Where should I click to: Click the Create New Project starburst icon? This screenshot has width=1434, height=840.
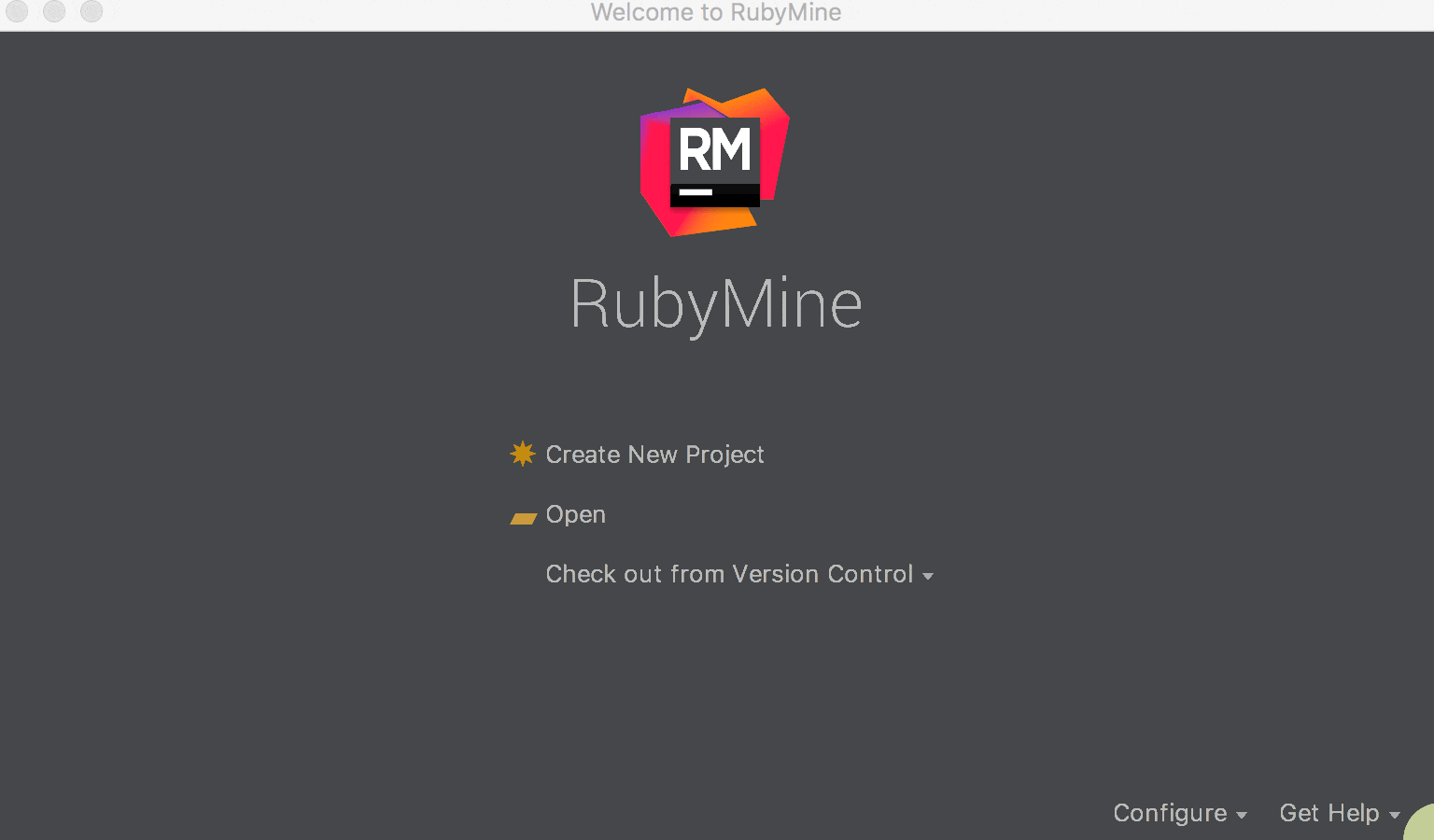tap(523, 454)
